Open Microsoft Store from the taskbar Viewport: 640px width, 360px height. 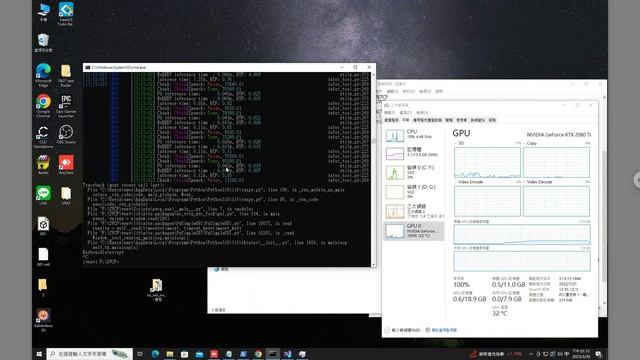coord(184,354)
